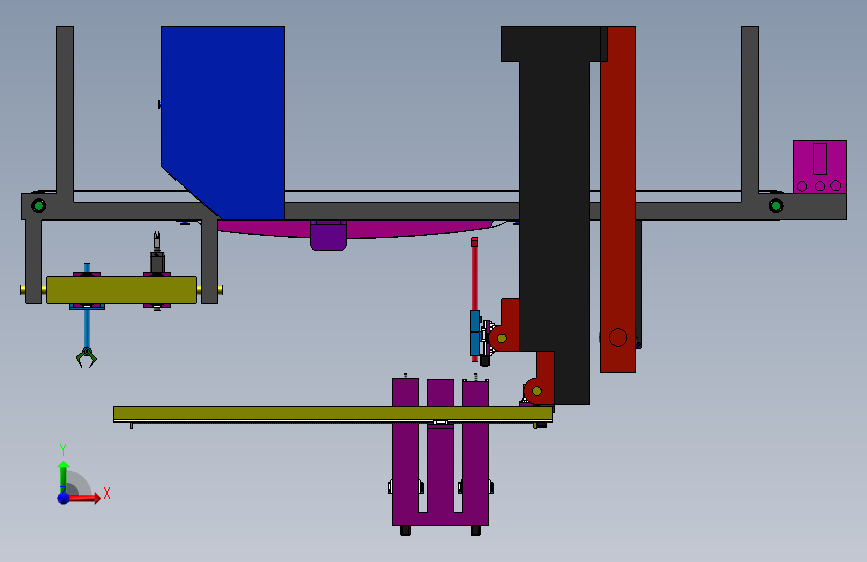Click the magenta control box on the right

point(820,166)
